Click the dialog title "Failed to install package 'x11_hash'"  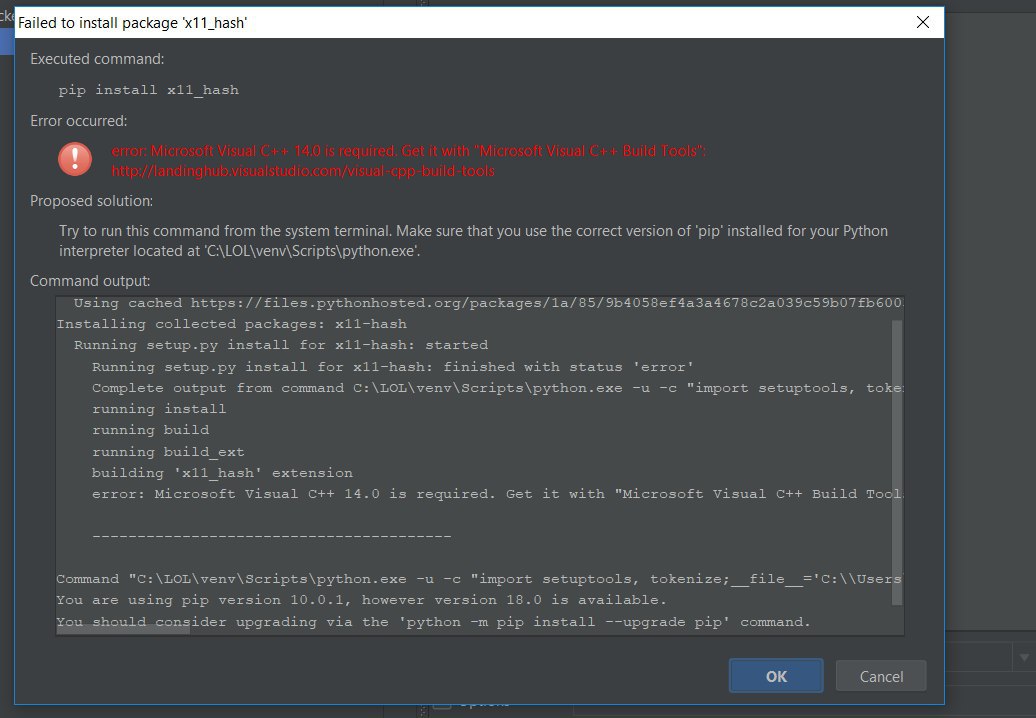[132, 22]
